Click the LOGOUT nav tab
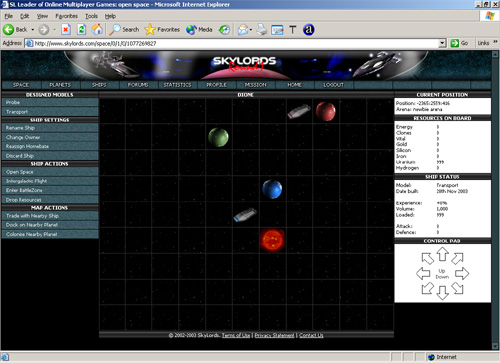 click(334, 85)
